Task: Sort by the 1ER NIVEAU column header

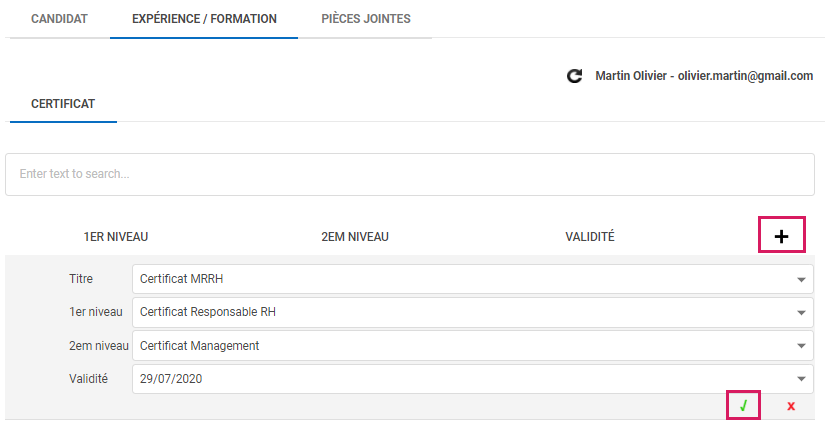Action: [x=116, y=237]
